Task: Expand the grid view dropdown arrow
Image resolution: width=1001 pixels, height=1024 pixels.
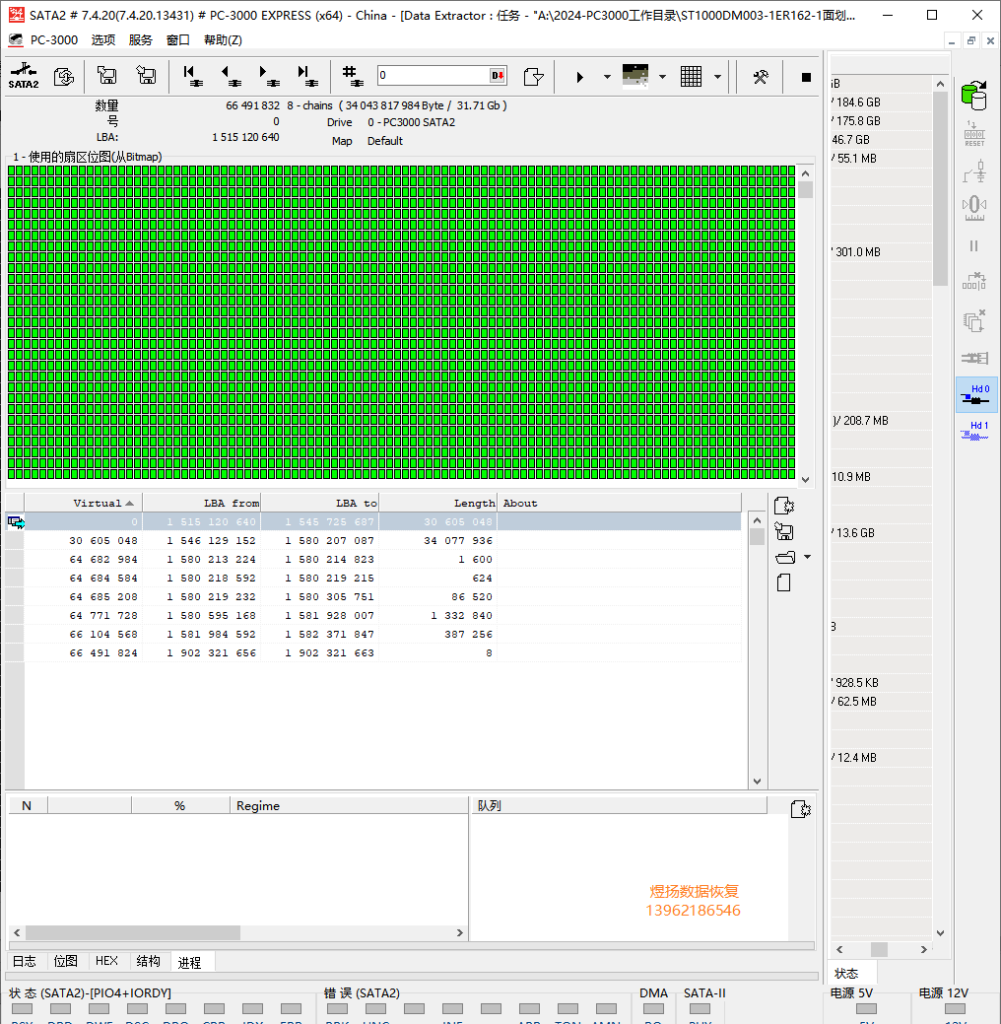Action: [x=717, y=77]
